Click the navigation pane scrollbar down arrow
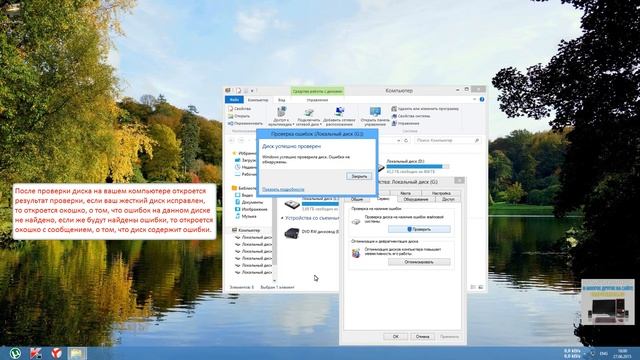The width and height of the screenshot is (640, 360). coord(274,281)
